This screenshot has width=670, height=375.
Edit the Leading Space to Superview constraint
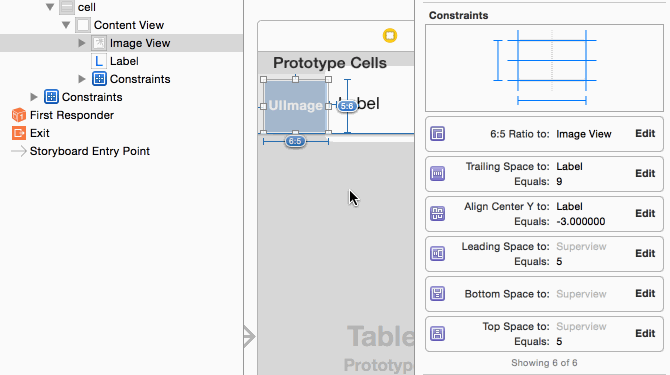[x=645, y=253]
